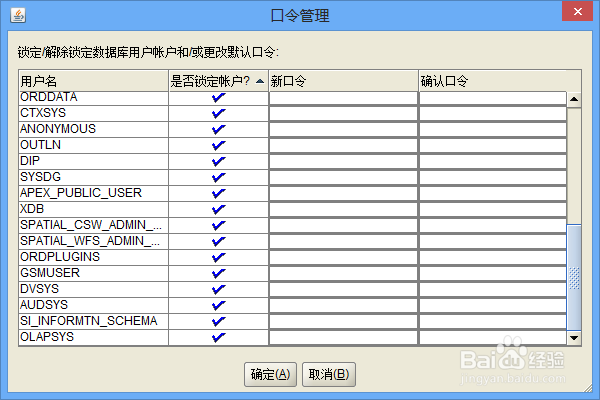Click new password field for ORDDATA

(343, 98)
